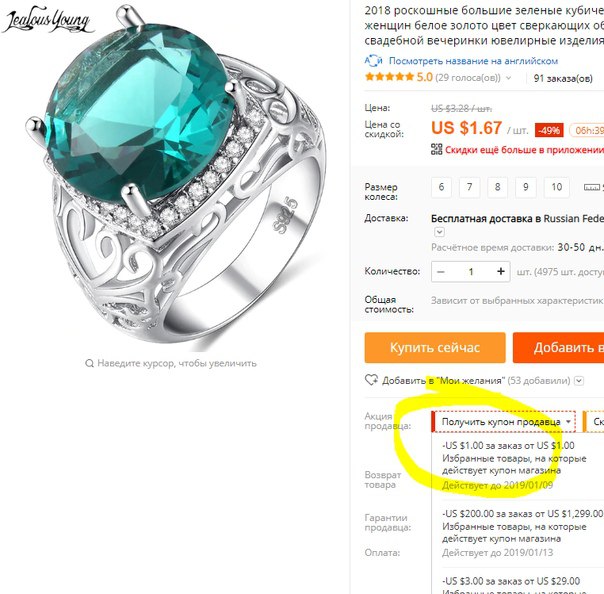Click the green gemstone ring product image
Image resolution: width=604 pixels, height=594 pixels.
[175, 177]
